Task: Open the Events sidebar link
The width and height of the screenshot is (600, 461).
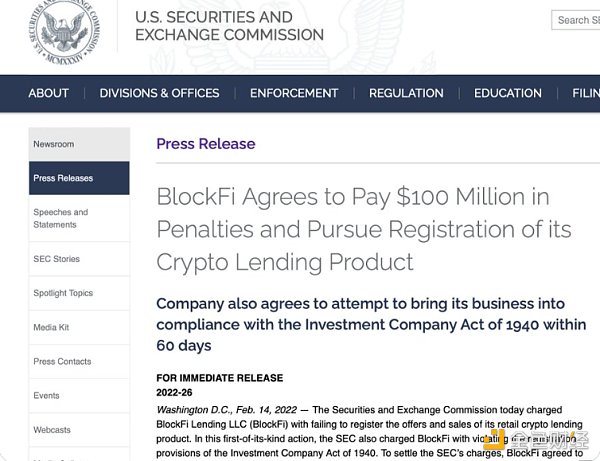Action: (79, 396)
